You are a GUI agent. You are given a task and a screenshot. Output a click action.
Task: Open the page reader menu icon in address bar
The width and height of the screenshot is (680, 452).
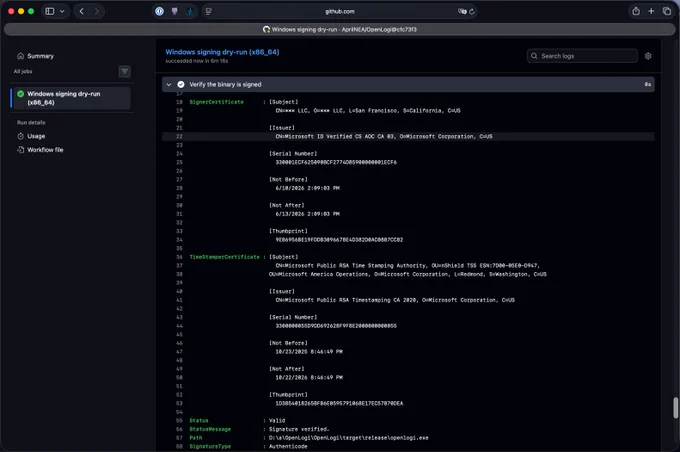209,11
